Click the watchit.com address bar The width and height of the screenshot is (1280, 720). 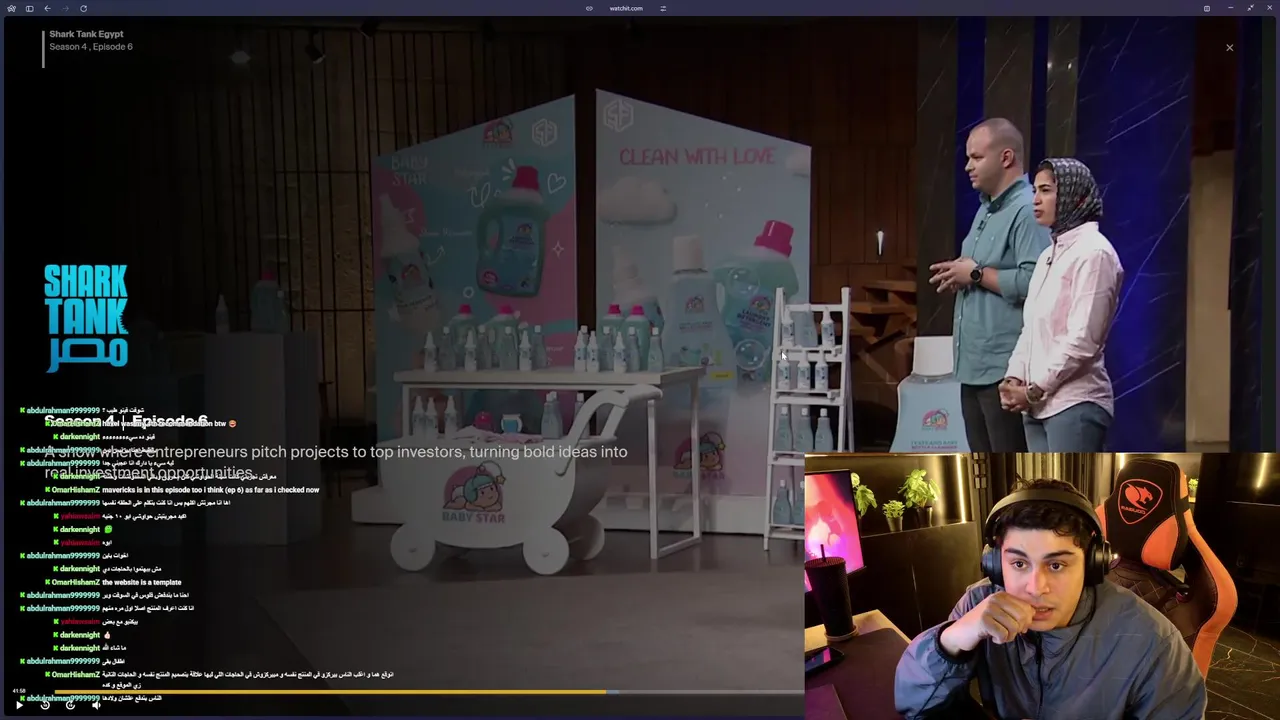pos(626,8)
